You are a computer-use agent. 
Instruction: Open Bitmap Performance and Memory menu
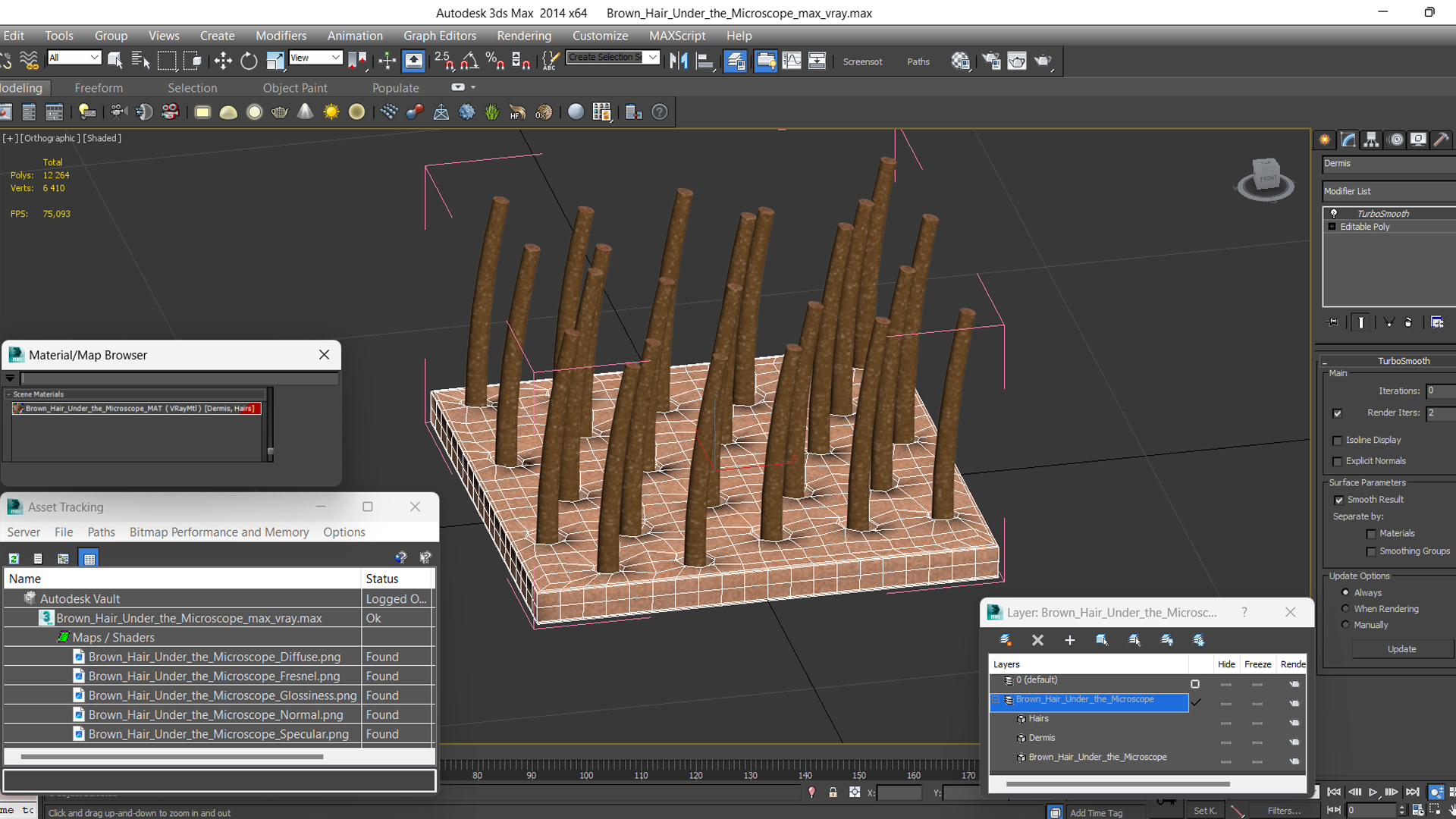coord(219,532)
